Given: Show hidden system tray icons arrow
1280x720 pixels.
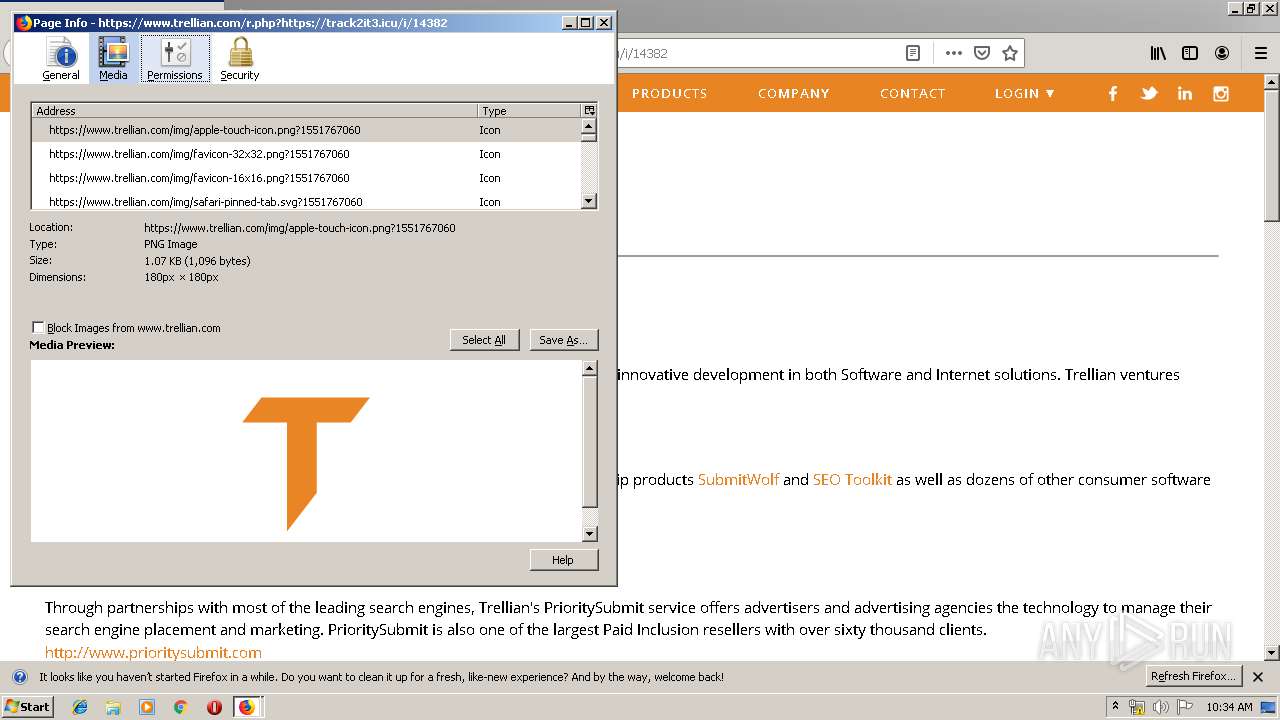Looking at the screenshot, I should (x=1116, y=706).
